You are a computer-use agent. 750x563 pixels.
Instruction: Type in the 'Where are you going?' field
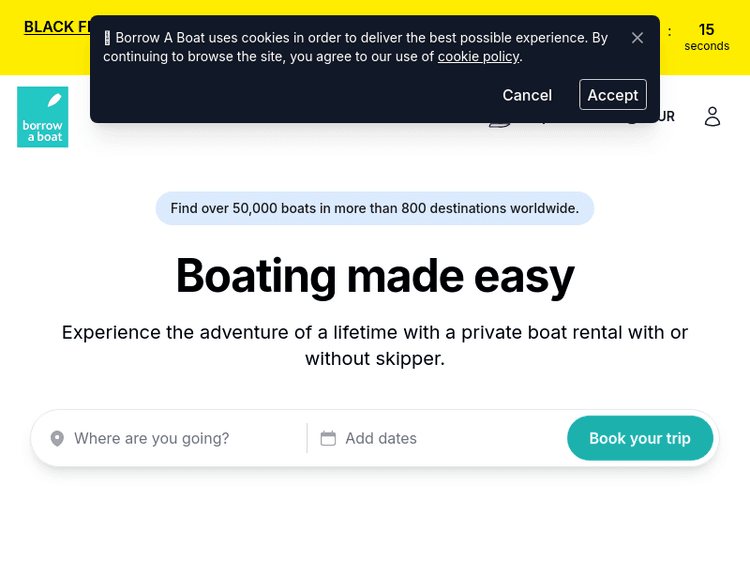(x=180, y=438)
